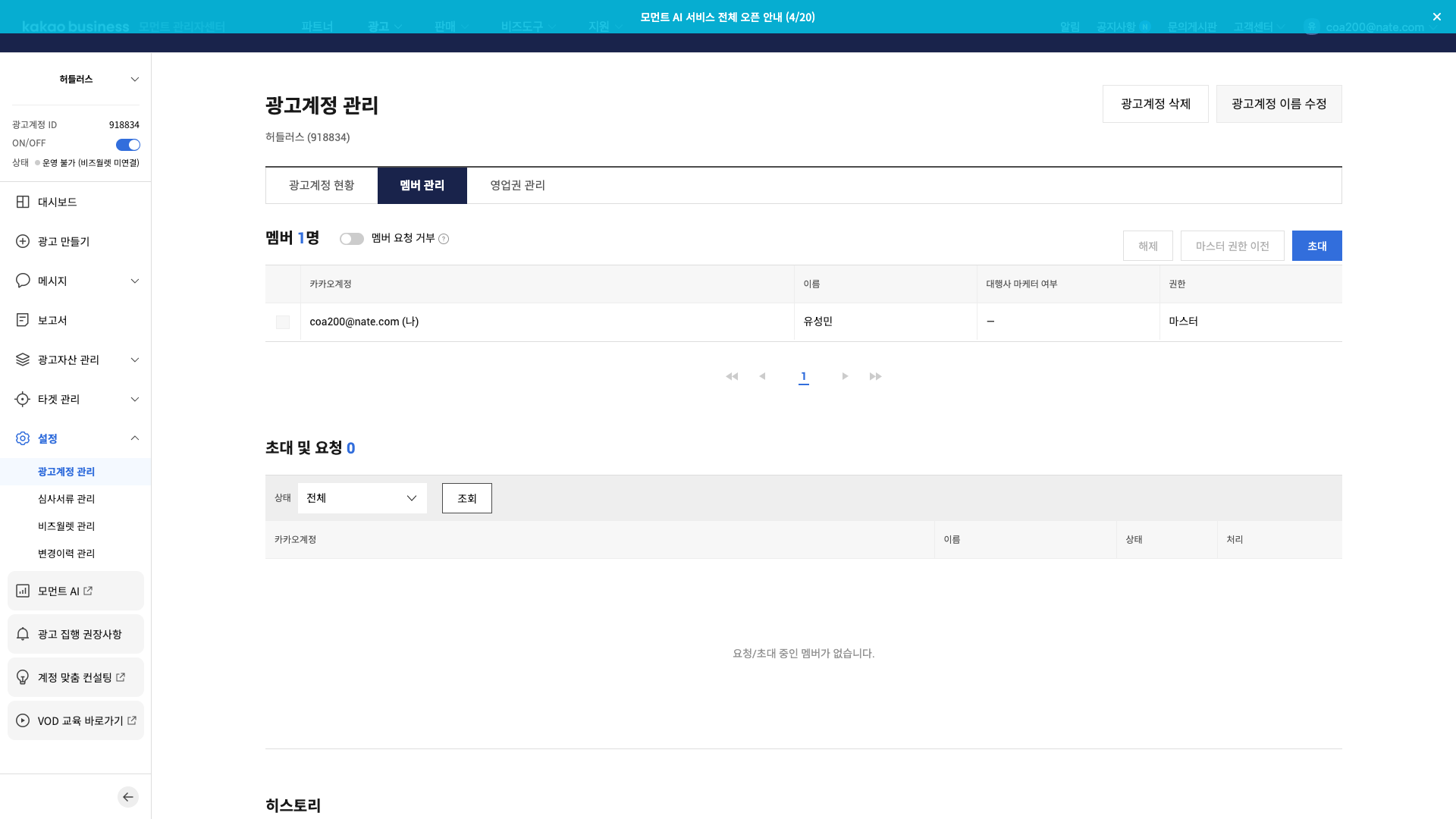Click the external link icon next to 모먼트 AI
This screenshot has height=819, width=1456.
tap(88, 591)
